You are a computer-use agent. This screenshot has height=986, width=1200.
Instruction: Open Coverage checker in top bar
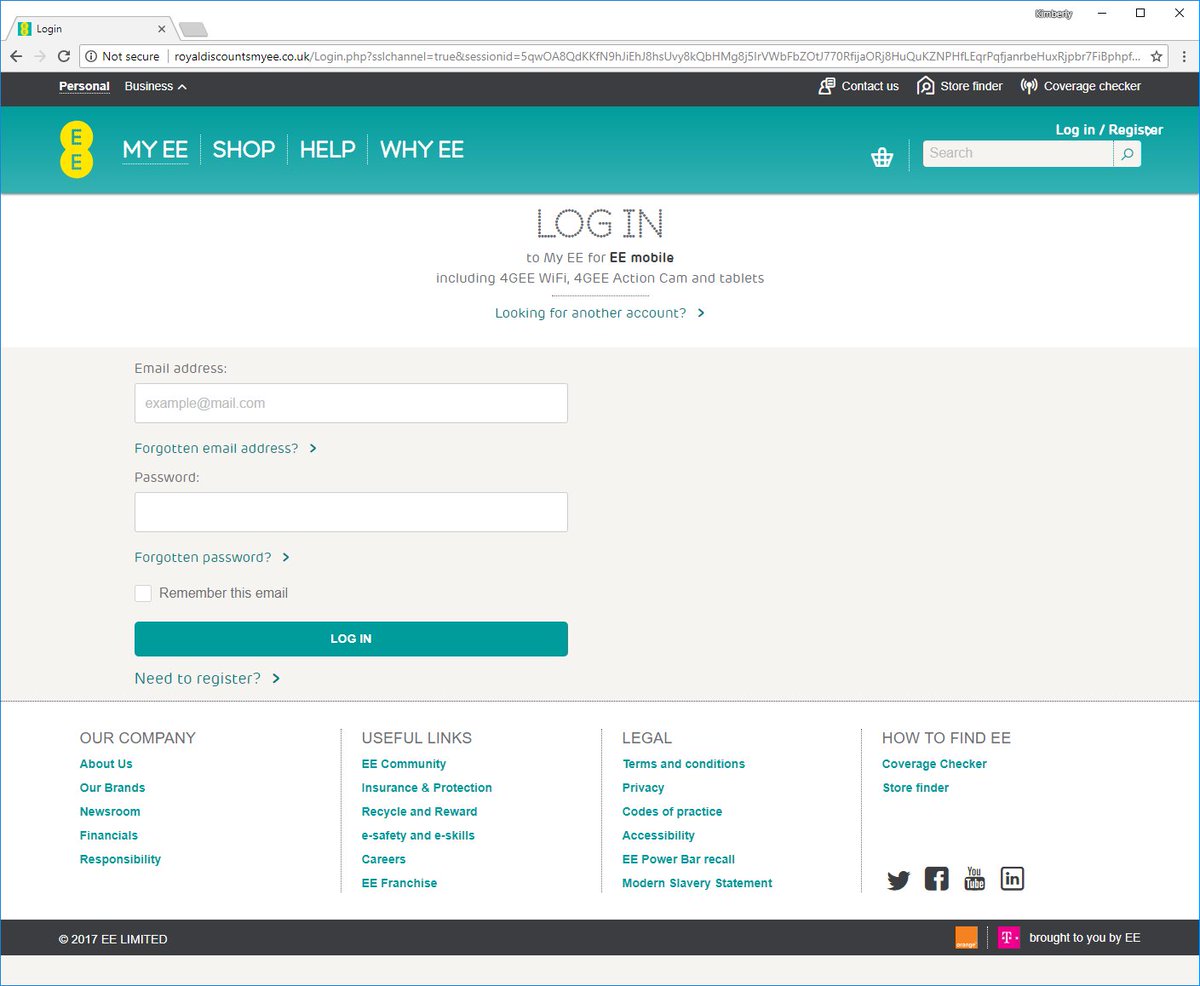click(1081, 86)
